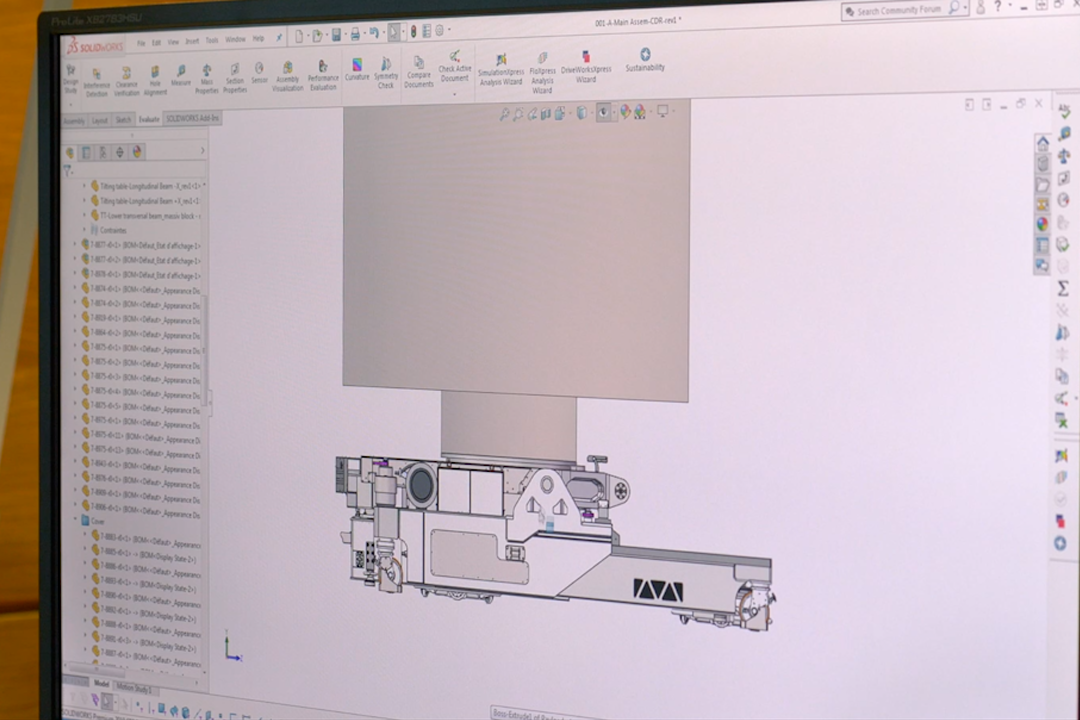Viewport: 1080px width, 720px height.
Task: Open Mass Properties
Action: [207, 79]
